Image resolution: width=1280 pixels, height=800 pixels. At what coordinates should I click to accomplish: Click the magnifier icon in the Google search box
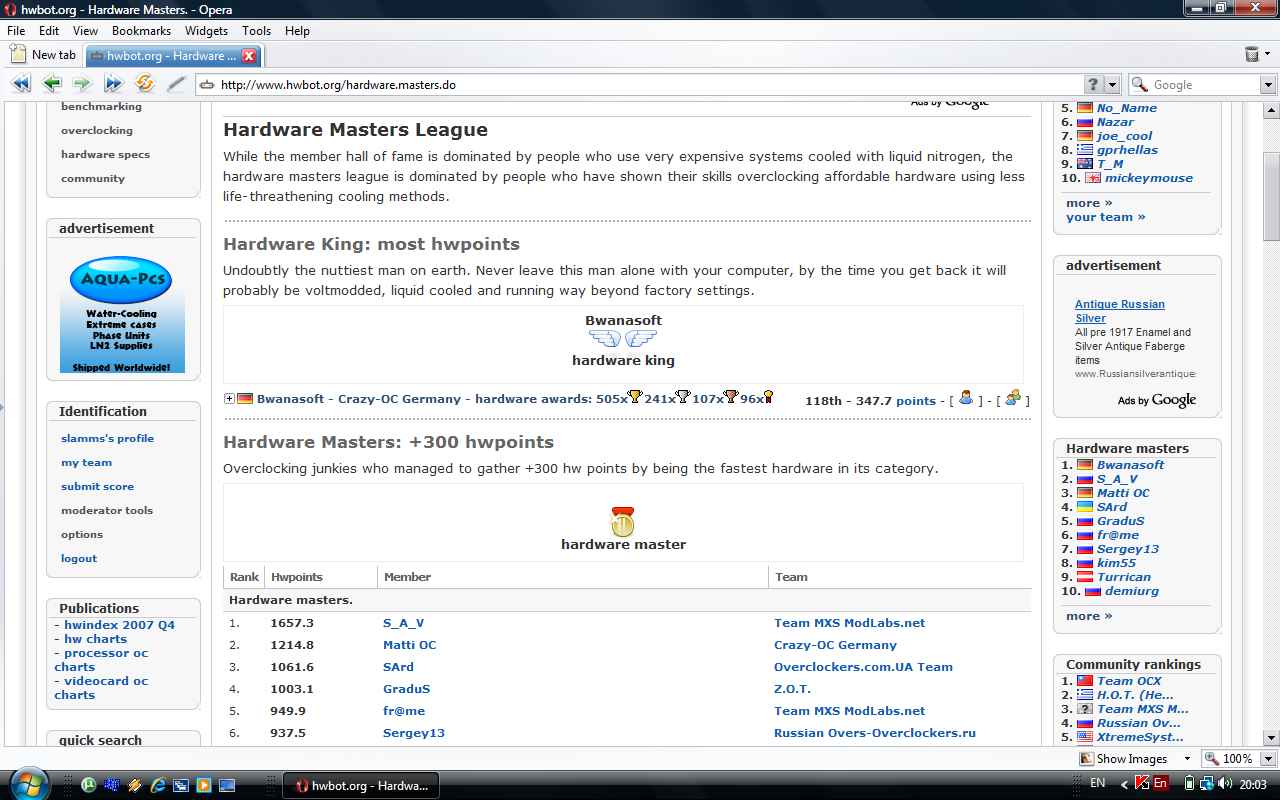point(1139,85)
